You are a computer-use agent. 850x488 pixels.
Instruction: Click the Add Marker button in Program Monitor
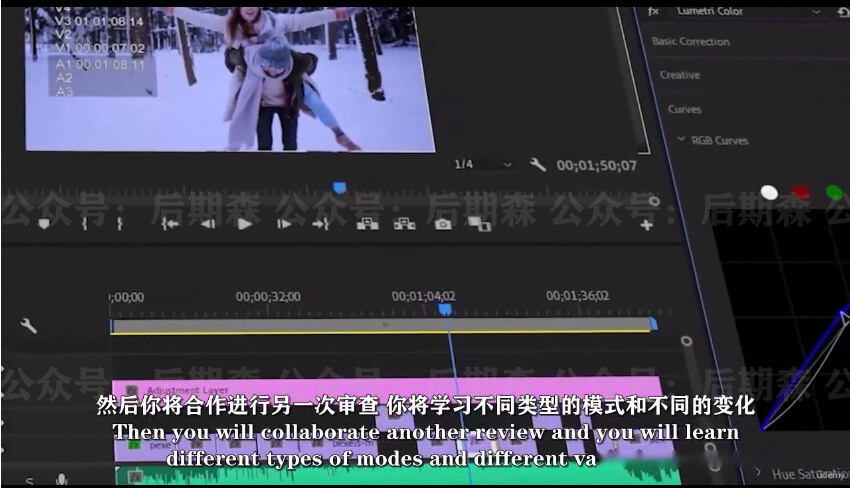pos(44,224)
